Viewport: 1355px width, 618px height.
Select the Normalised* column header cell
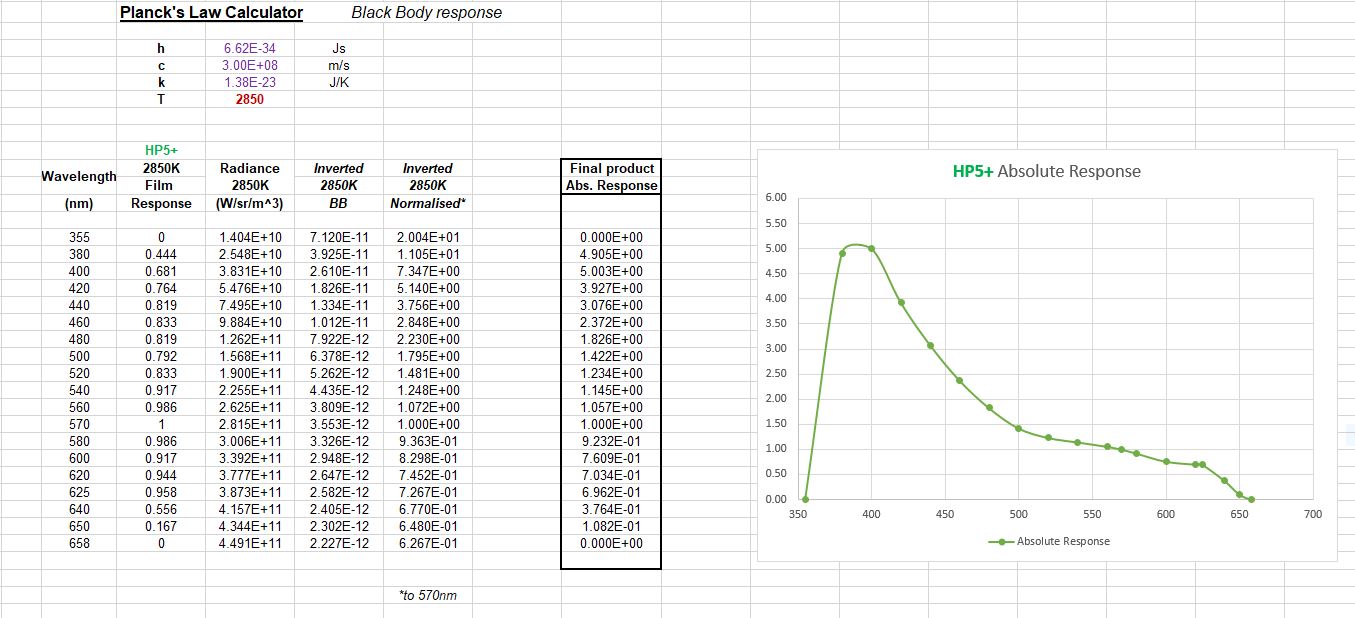click(427, 203)
